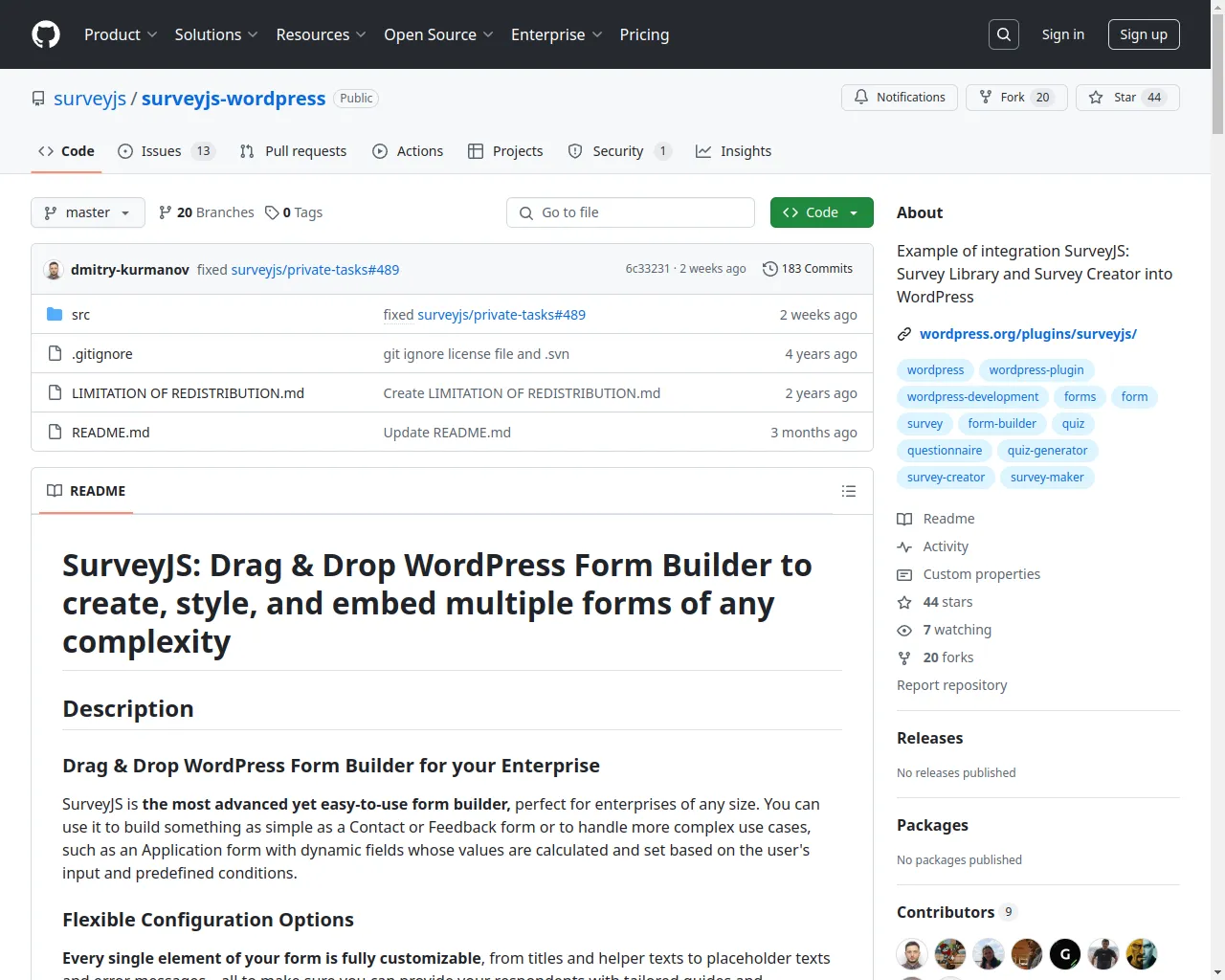Viewport: 1225px width, 980px height.
Task: Open the wordpress.org/plugins/surveyjs/ link
Action: tap(1028, 334)
